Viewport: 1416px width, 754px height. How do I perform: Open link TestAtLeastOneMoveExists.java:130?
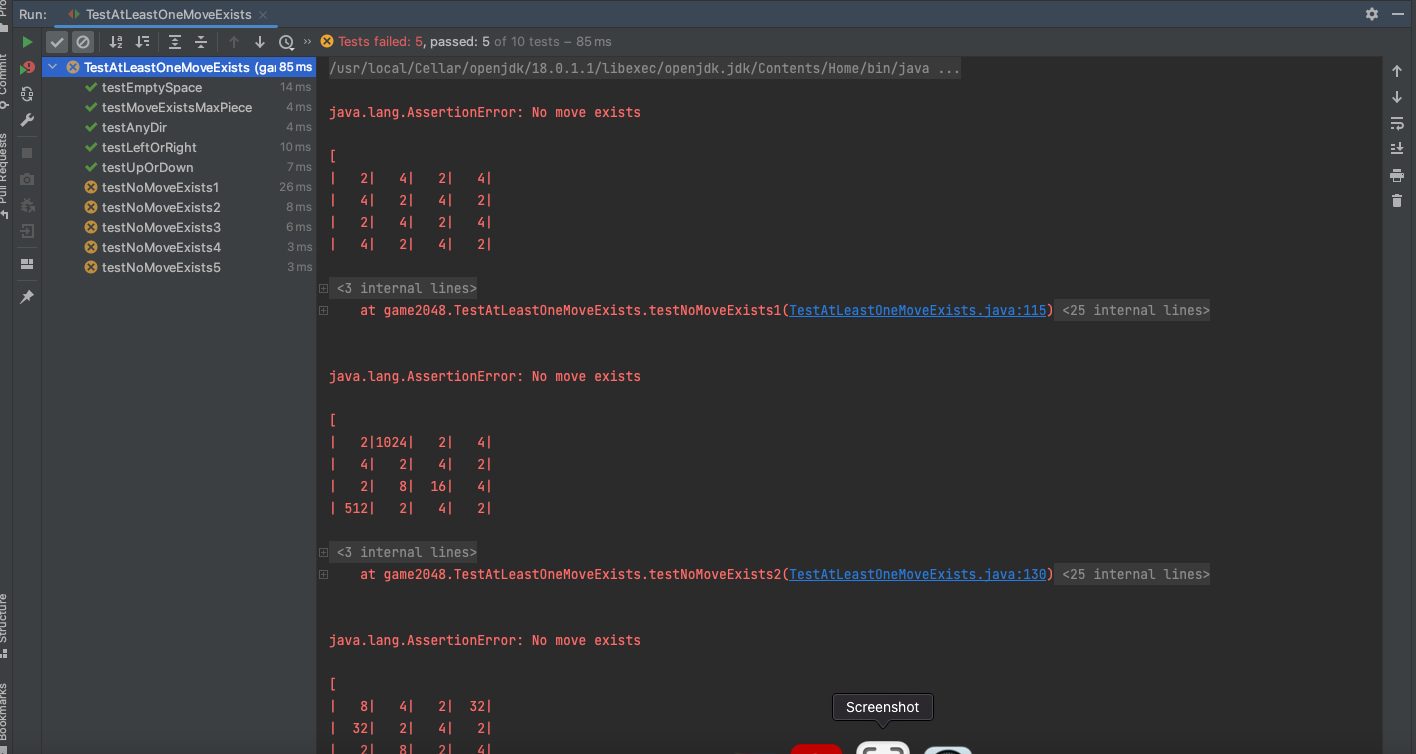917,575
